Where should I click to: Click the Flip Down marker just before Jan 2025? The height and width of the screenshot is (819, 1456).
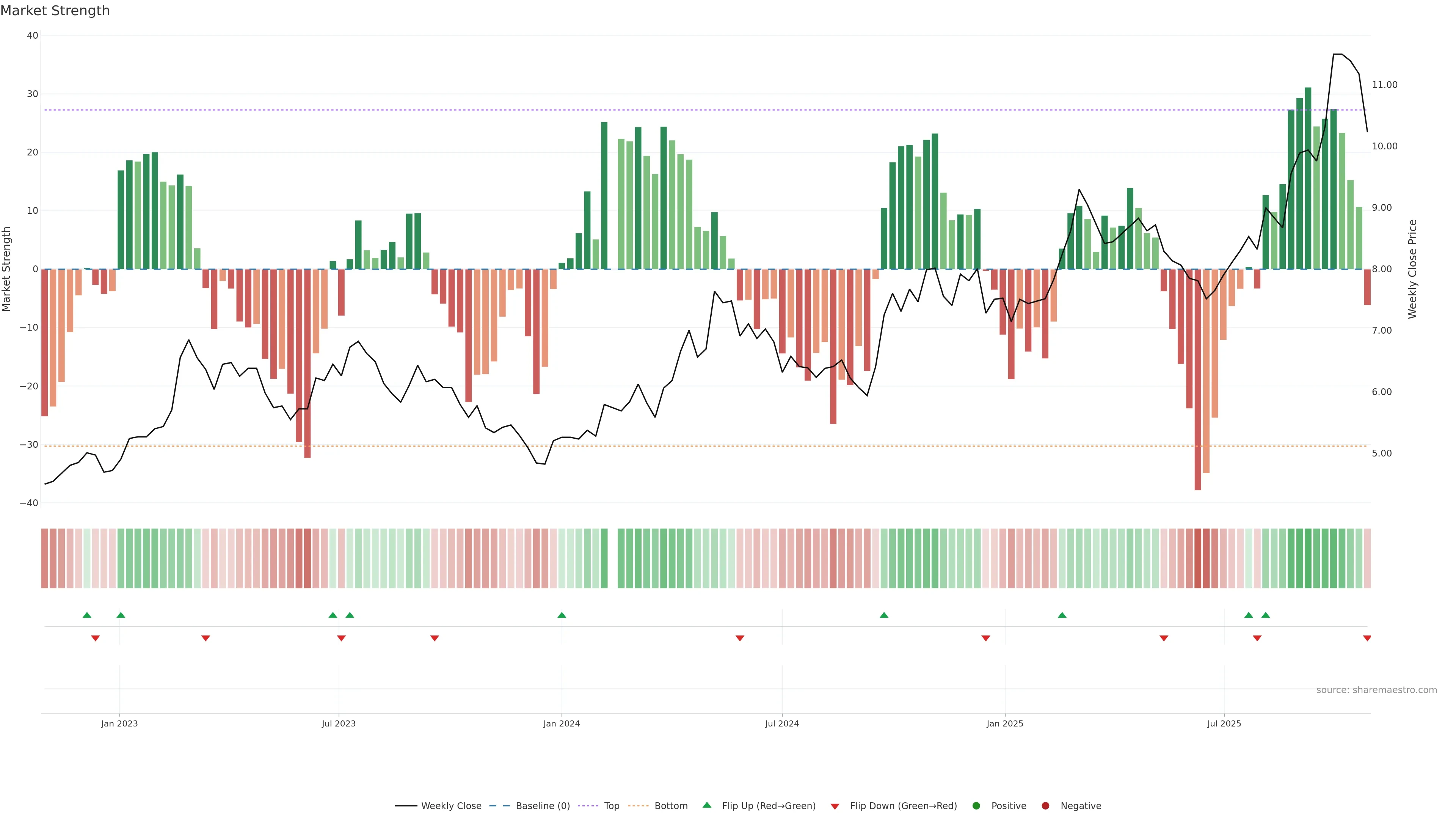click(x=986, y=638)
